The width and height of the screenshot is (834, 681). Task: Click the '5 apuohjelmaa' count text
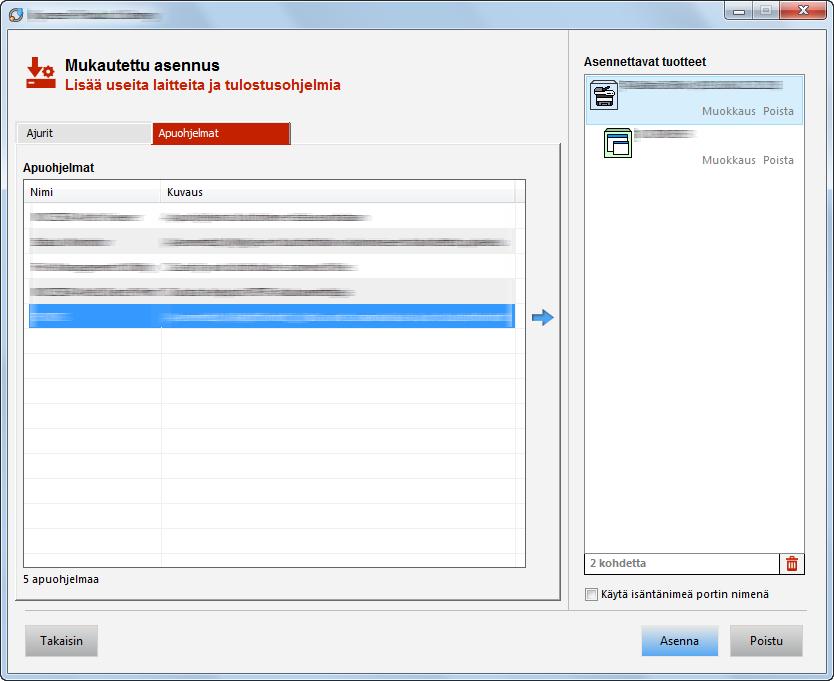(x=61, y=579)
